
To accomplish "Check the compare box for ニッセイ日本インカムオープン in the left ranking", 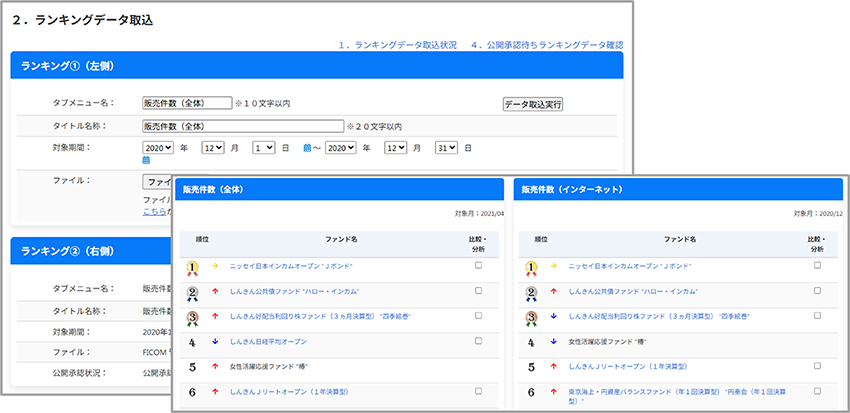I will tap(478, 266).
